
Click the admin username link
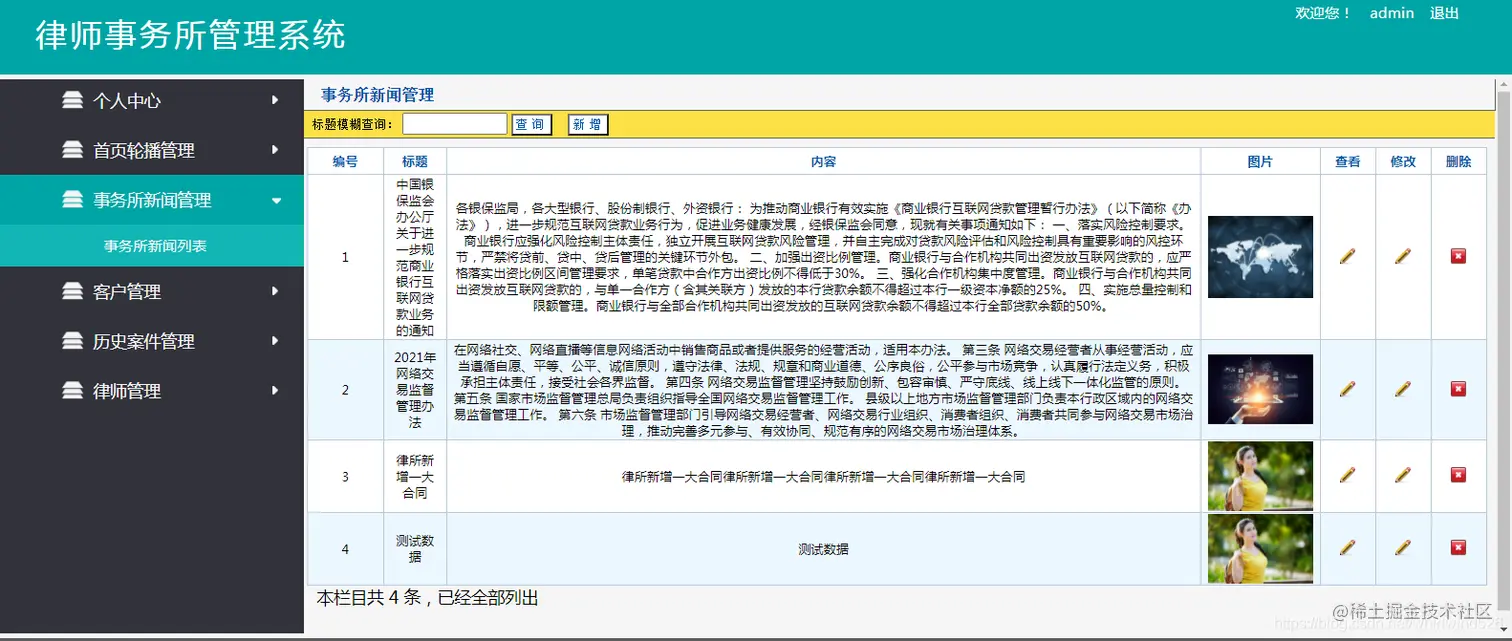tap(1391, 13)
